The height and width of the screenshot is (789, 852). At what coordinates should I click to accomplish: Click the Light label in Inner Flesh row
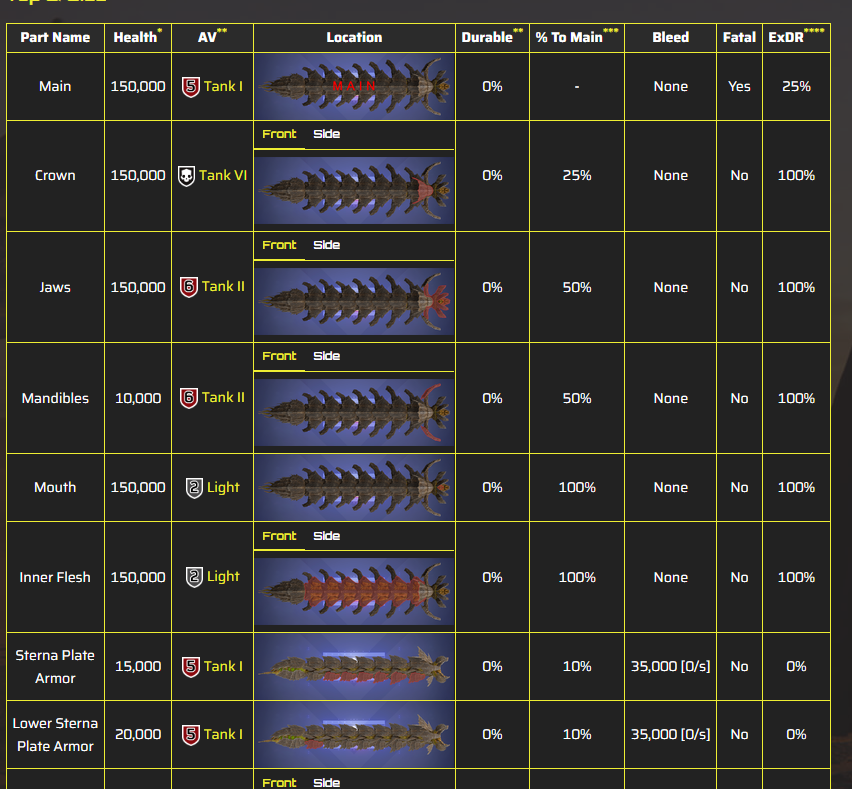click(223, 577)
